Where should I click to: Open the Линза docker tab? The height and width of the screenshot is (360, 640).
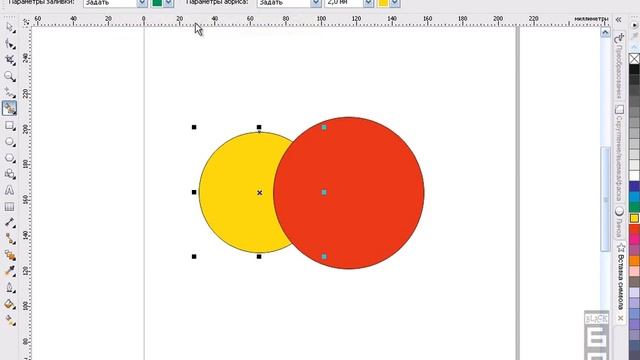click(x=619, y=223)
